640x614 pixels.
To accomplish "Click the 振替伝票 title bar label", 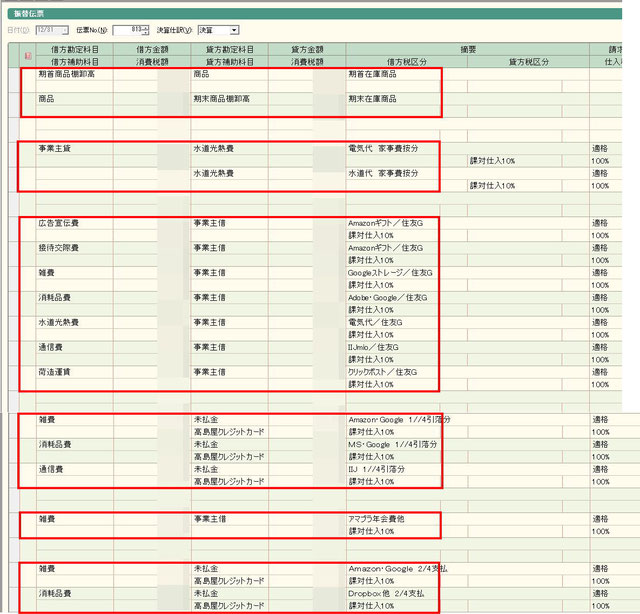I will [x=29, y=13].
